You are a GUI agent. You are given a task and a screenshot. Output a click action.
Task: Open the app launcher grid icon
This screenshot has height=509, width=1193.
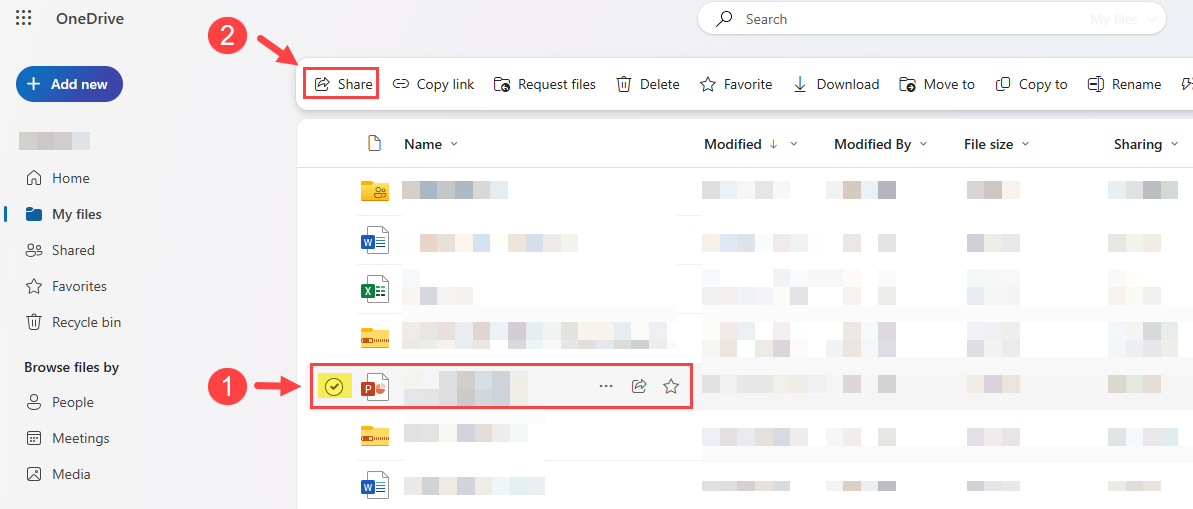(24, 18)
